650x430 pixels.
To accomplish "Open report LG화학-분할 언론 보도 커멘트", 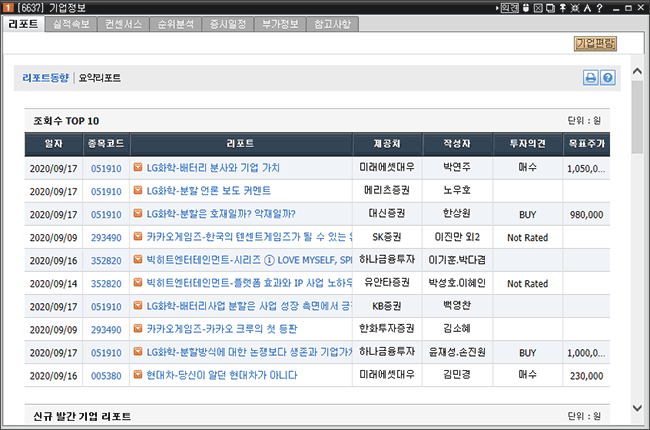I will 209,191.
